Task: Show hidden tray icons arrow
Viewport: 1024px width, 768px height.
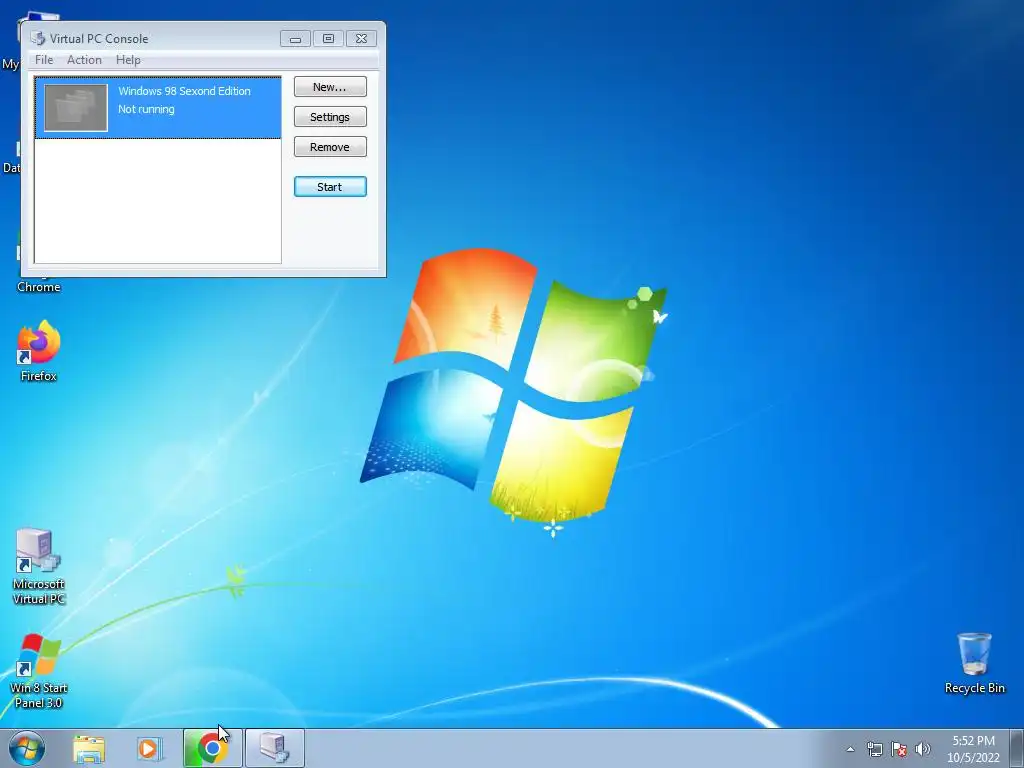Action: tap(850, 749)
